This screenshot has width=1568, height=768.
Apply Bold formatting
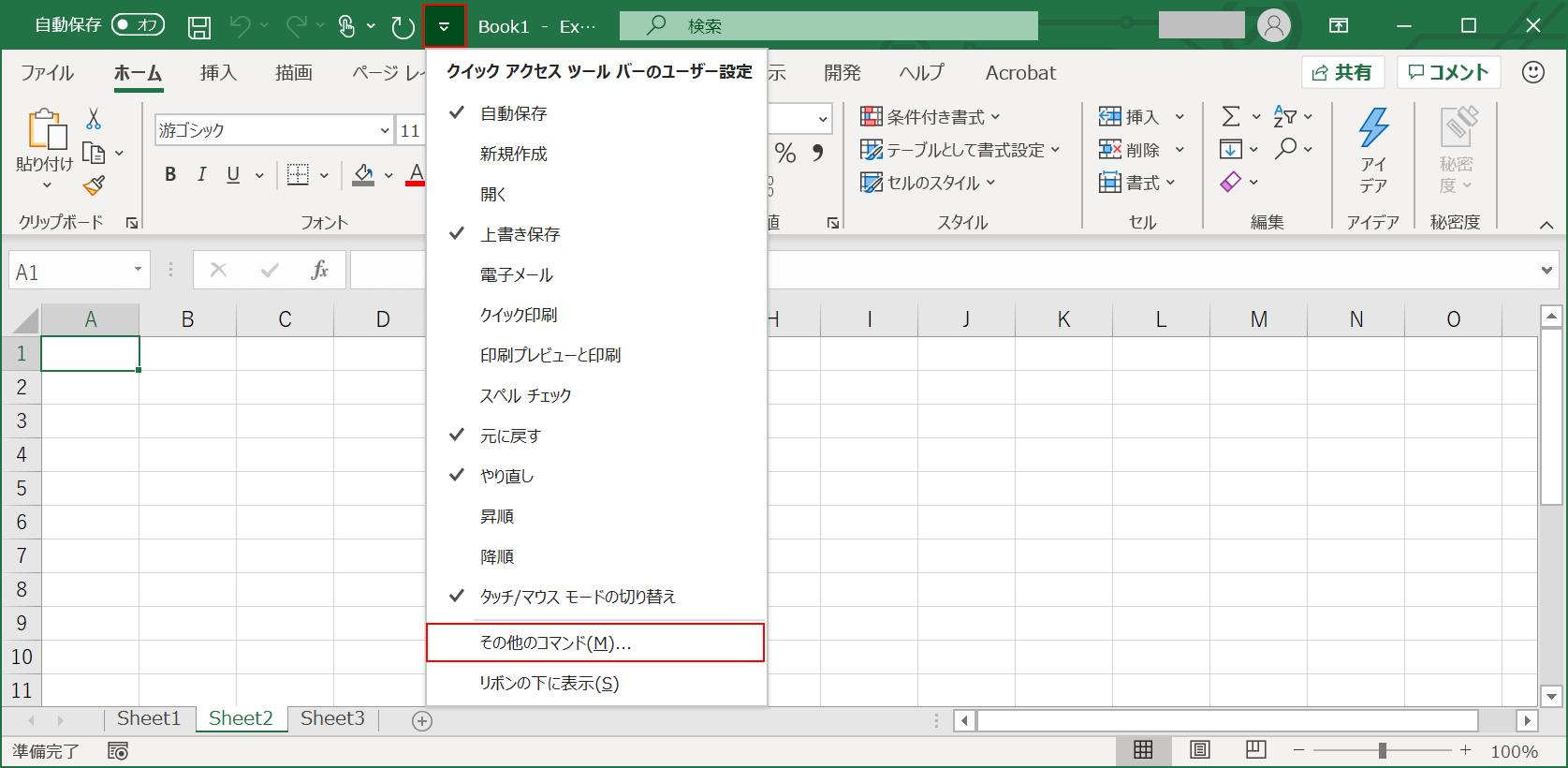170,174
